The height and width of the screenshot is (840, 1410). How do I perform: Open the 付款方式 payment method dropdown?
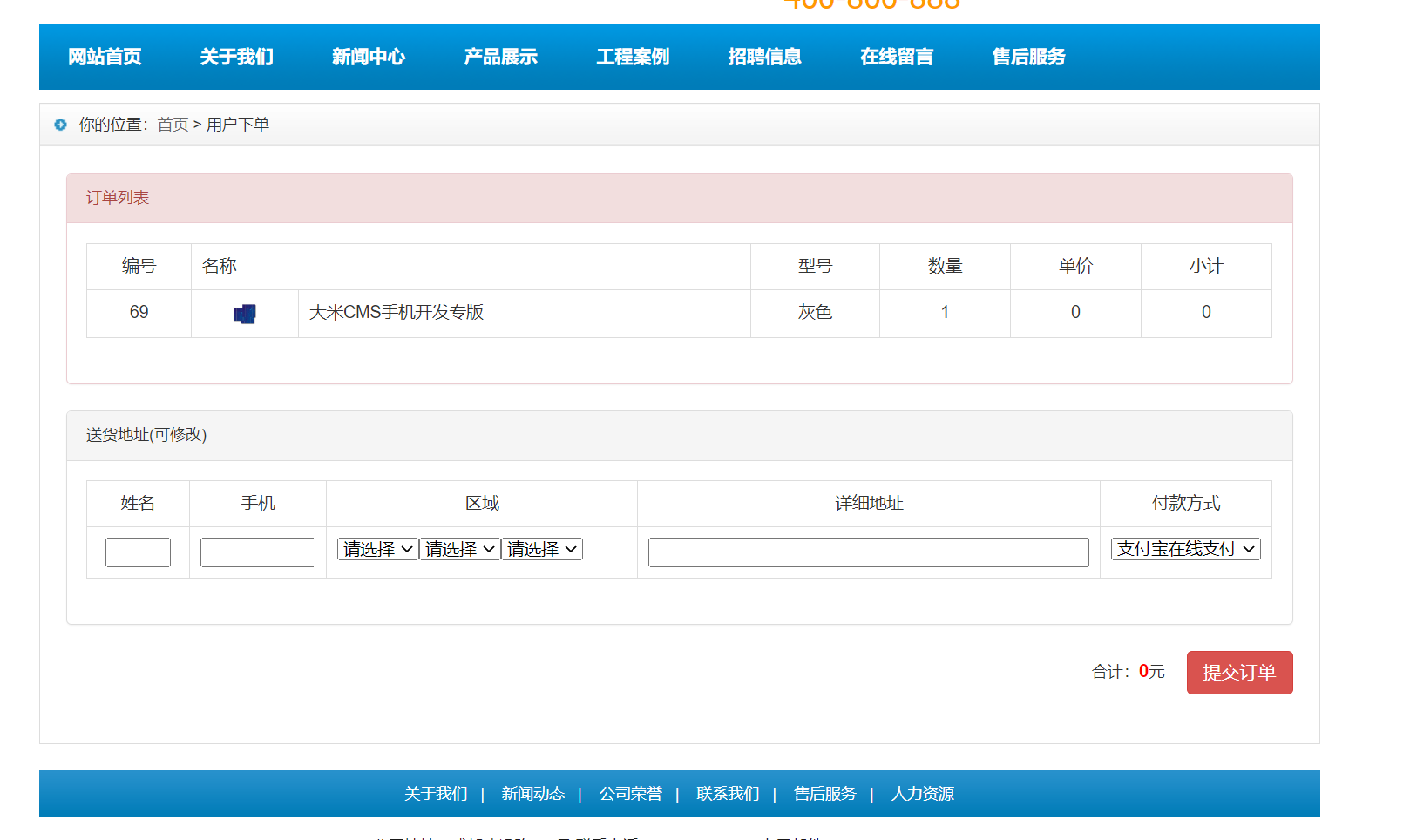pos(1185,548)
